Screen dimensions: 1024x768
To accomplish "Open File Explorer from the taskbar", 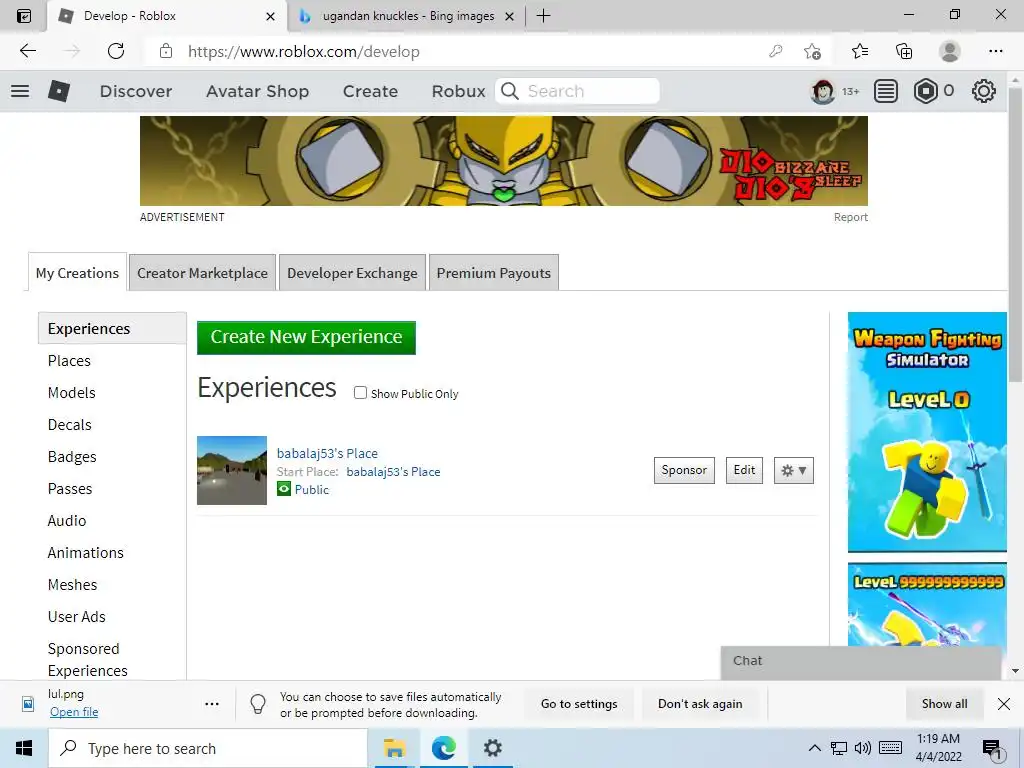I will pyautogui.click(x=394, y=748).
